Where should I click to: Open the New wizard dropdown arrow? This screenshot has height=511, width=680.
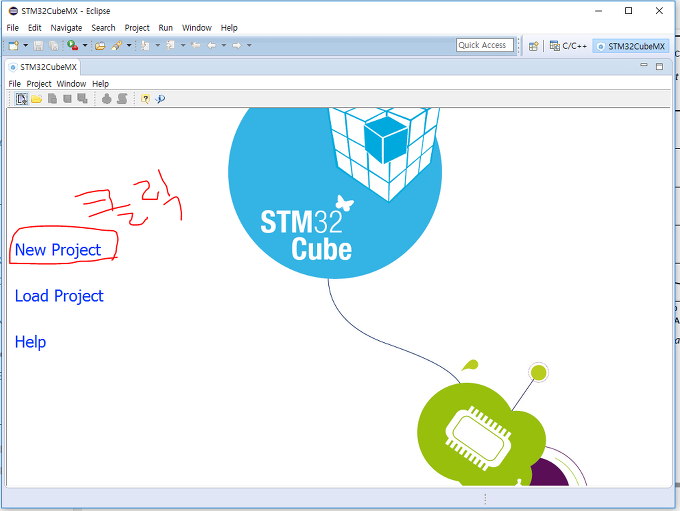point(26,45)
